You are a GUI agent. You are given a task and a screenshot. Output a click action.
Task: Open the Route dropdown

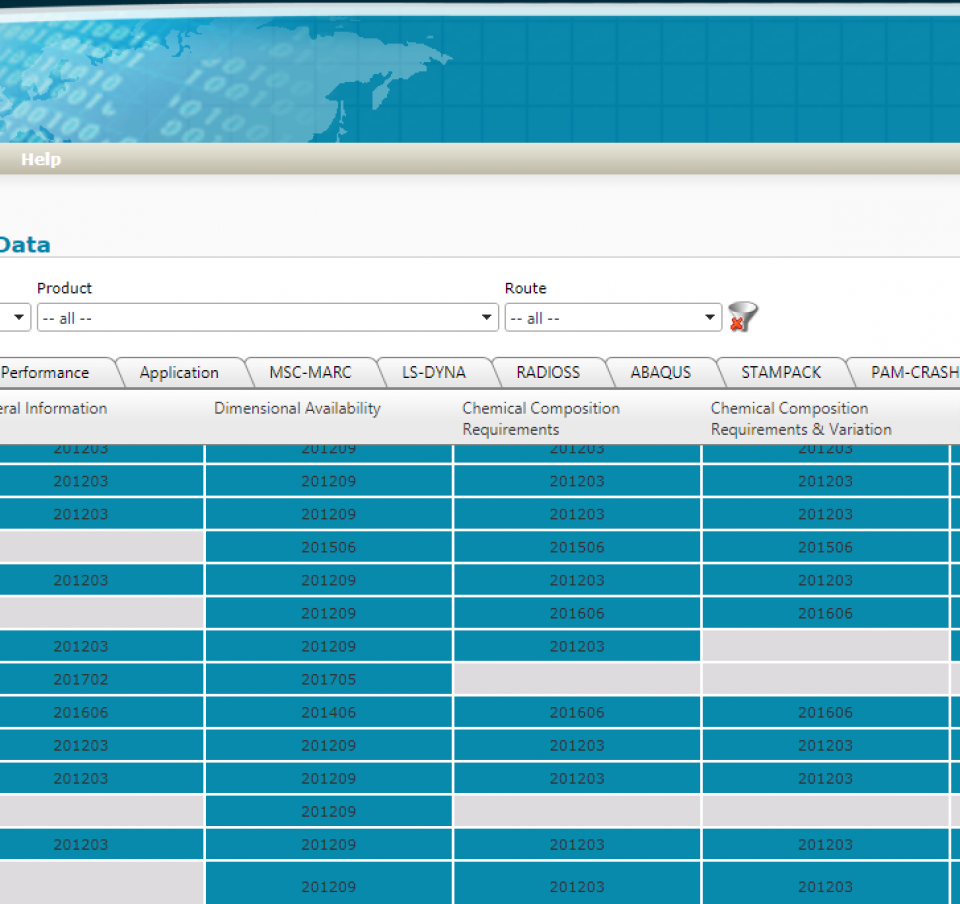click(613, 318)
